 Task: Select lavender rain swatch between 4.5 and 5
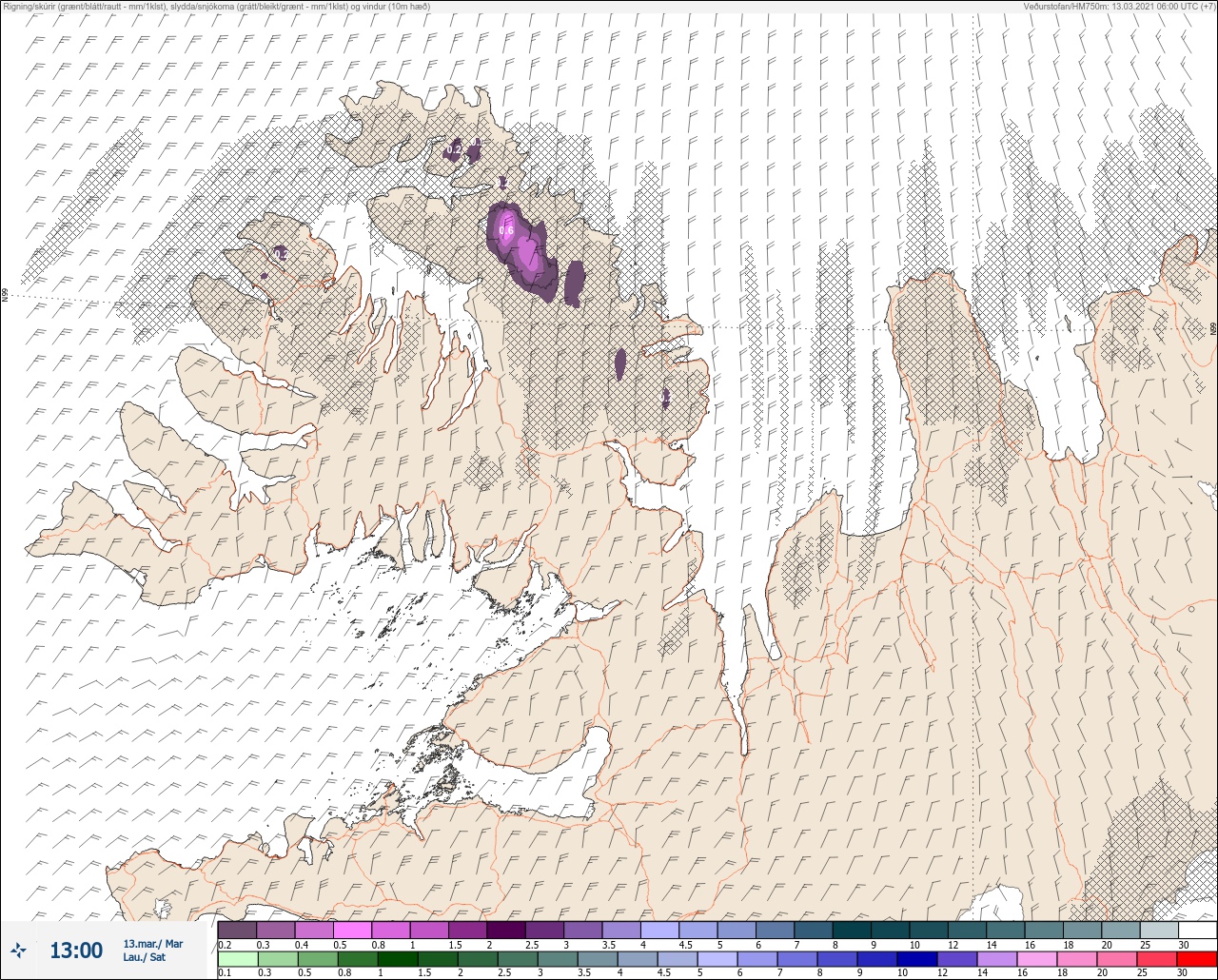pyautogui.click(x=678, y=958)
